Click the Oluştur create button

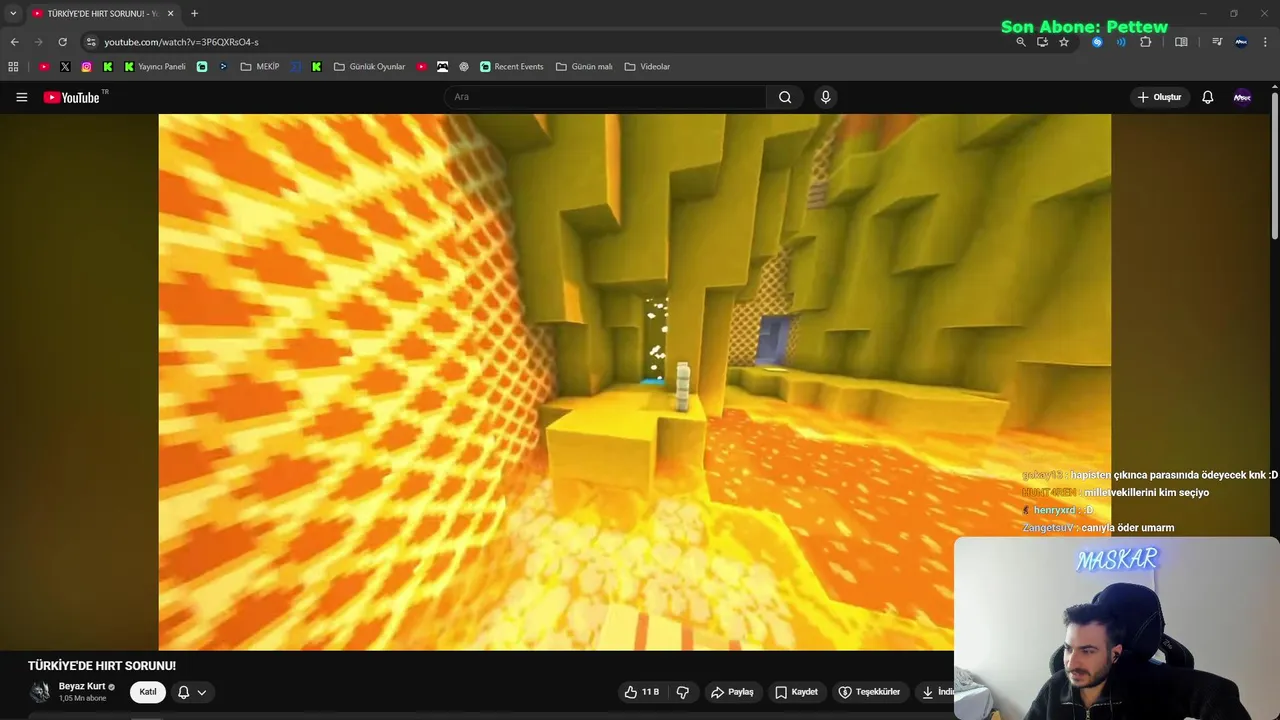[x=1159, y=97]
